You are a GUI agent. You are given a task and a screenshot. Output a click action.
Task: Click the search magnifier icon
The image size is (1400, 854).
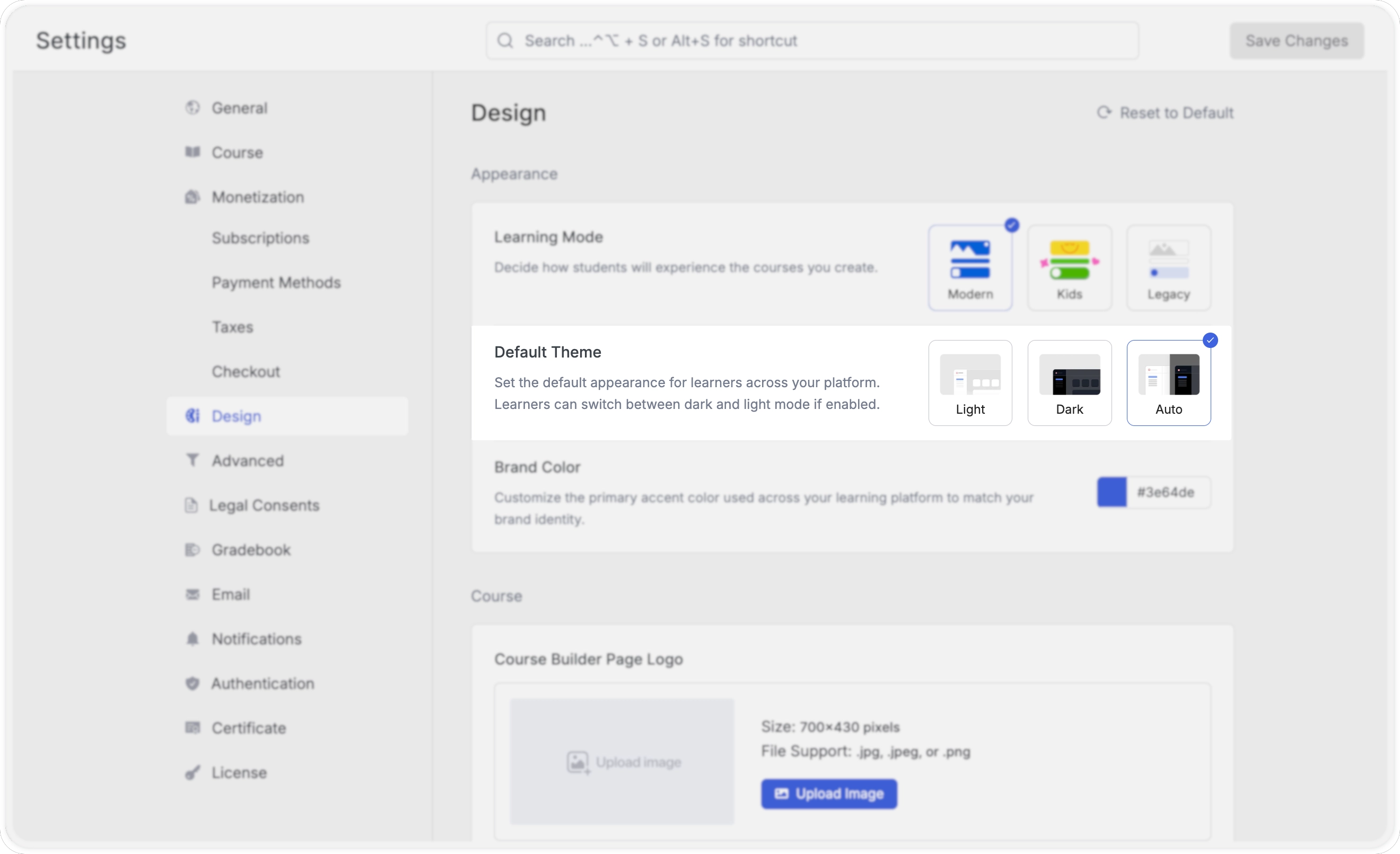pyautogui.click(x=505, y=40)
